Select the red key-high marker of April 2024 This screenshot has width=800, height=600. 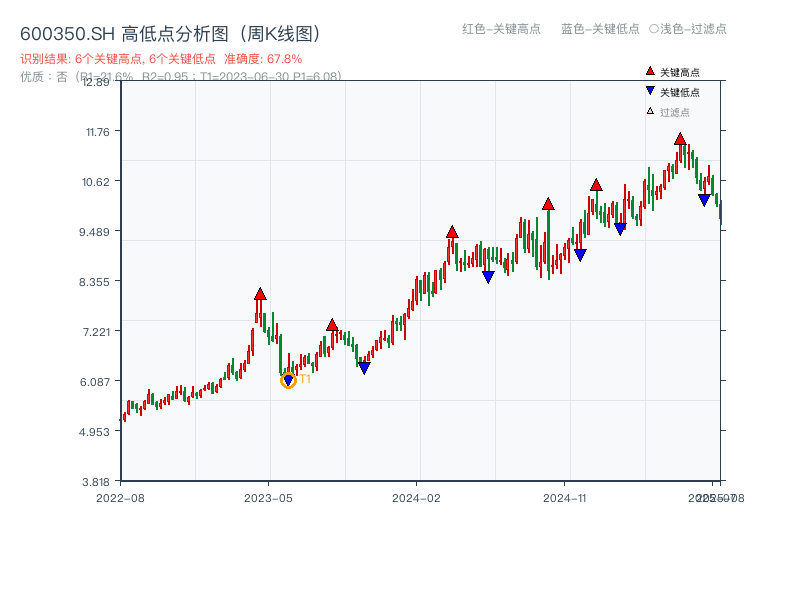click(452, 232)
